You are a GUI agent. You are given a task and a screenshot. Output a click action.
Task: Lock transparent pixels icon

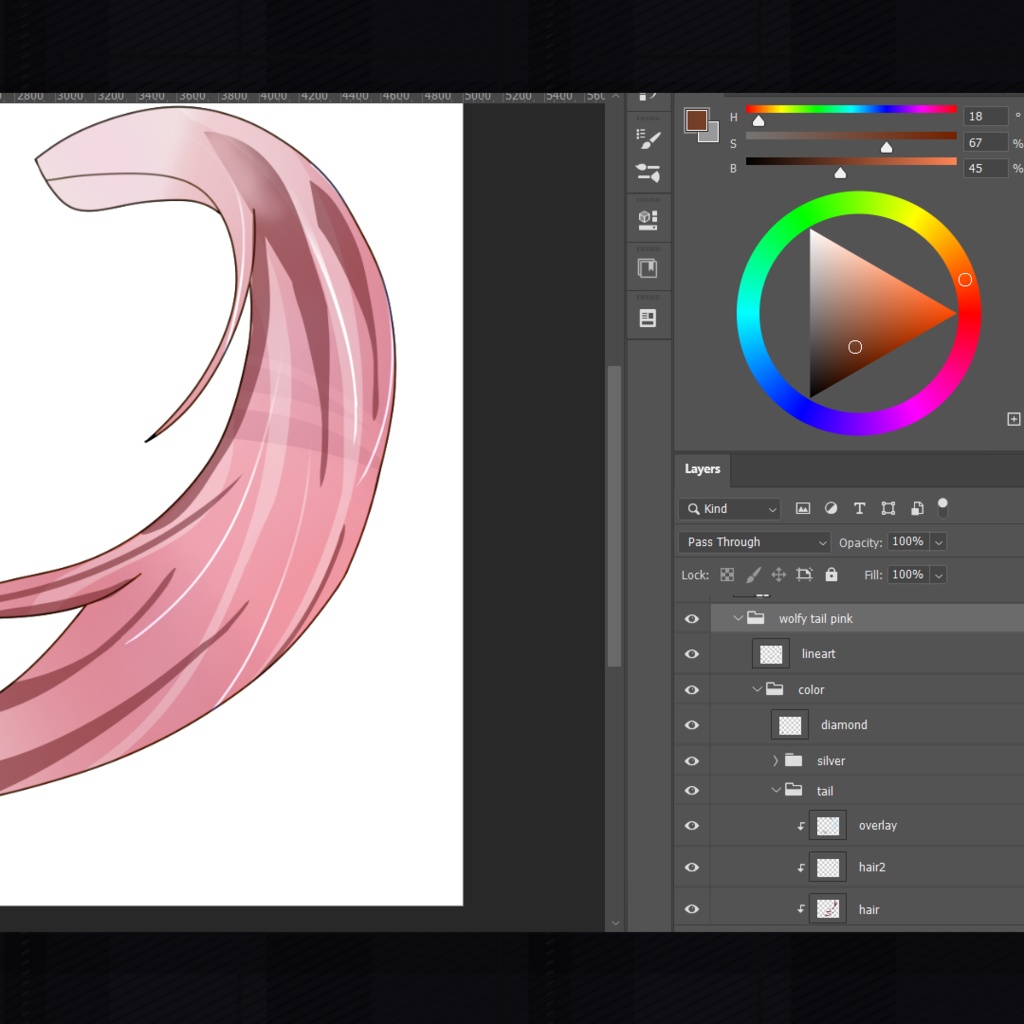click(x=727, y=575)
